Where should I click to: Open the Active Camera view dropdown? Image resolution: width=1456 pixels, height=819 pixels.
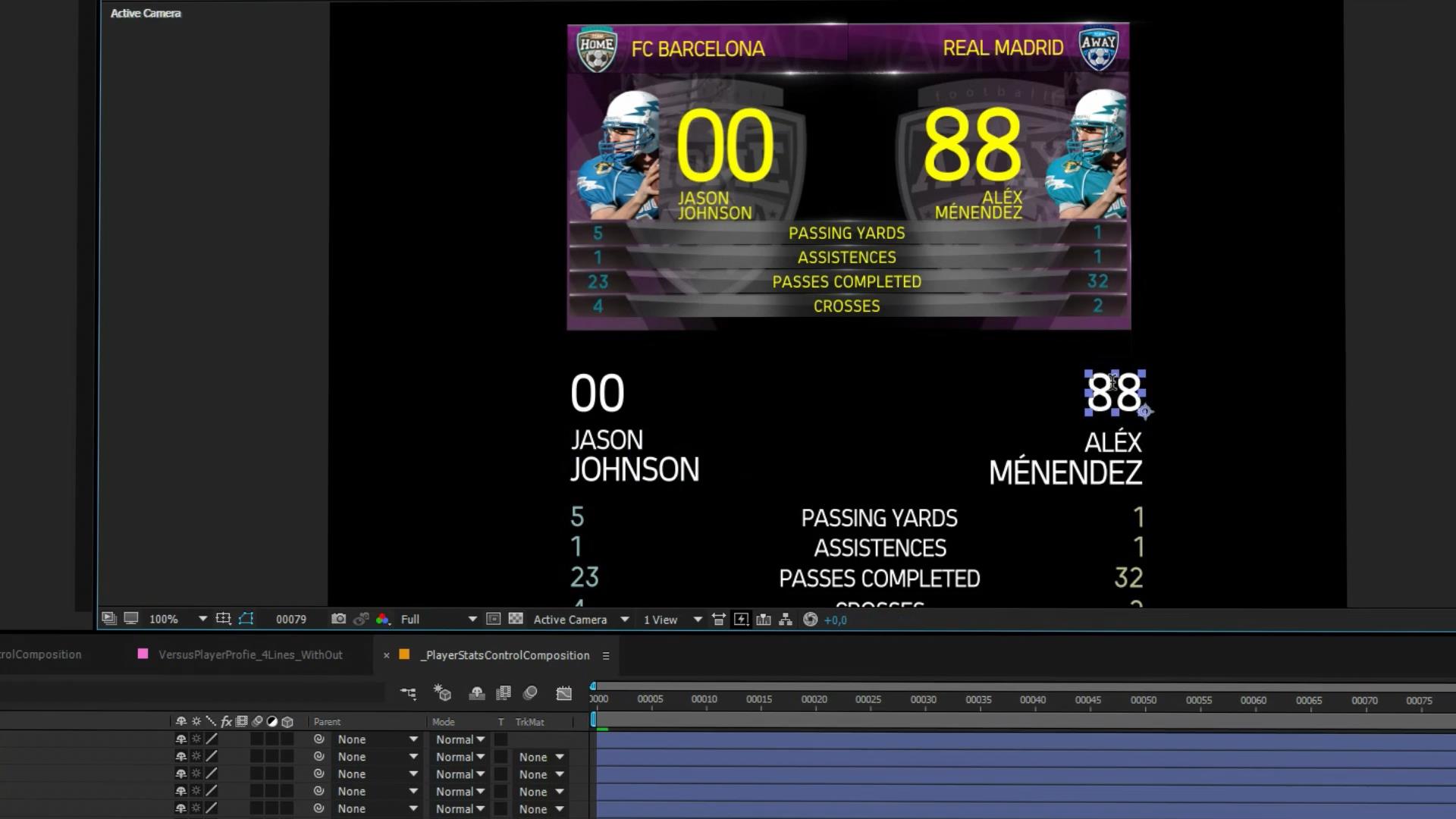[x=581, y=620]
